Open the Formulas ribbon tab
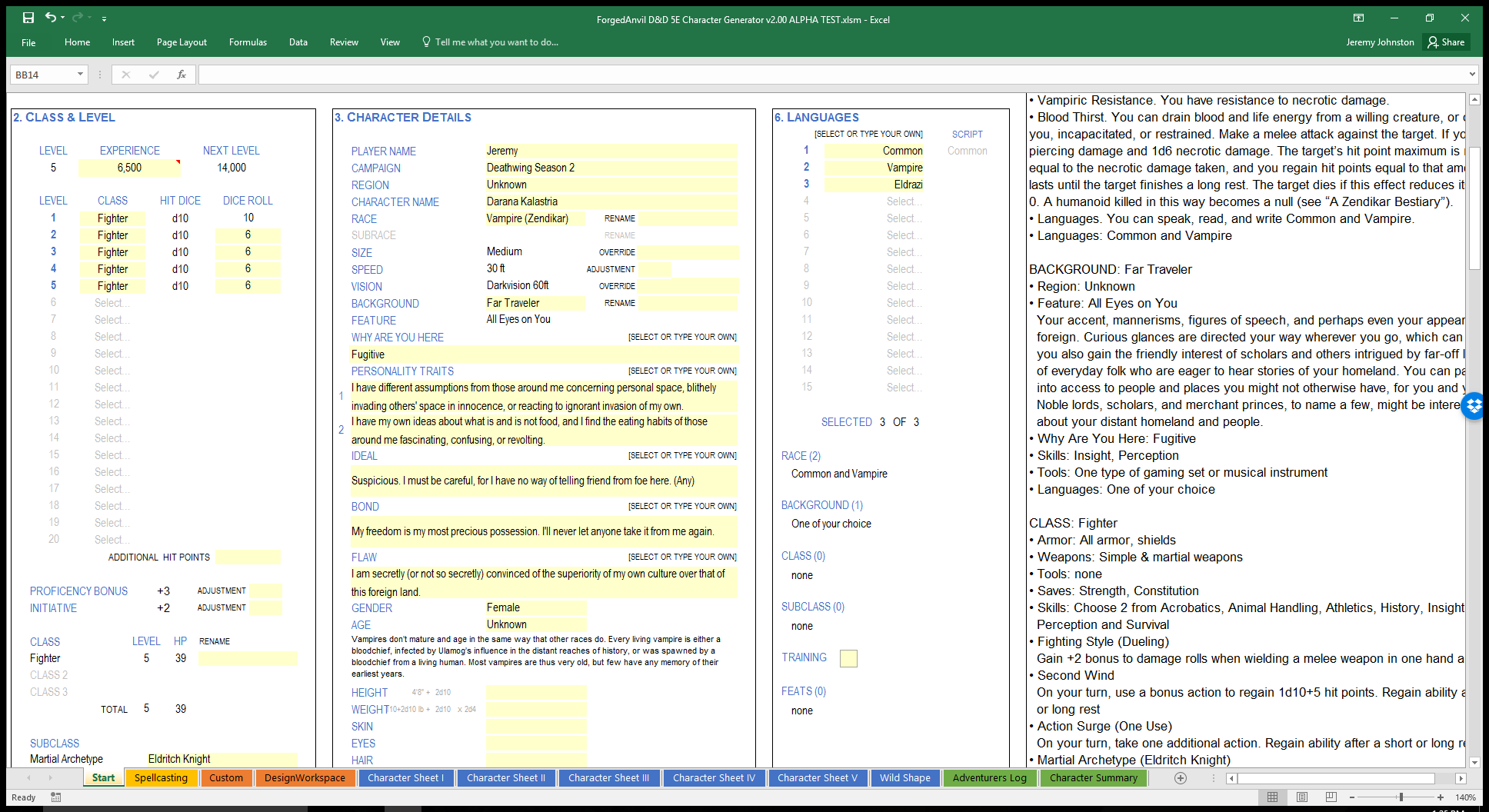Screen dimensions: 1489x812 click(x=248, y=42)
